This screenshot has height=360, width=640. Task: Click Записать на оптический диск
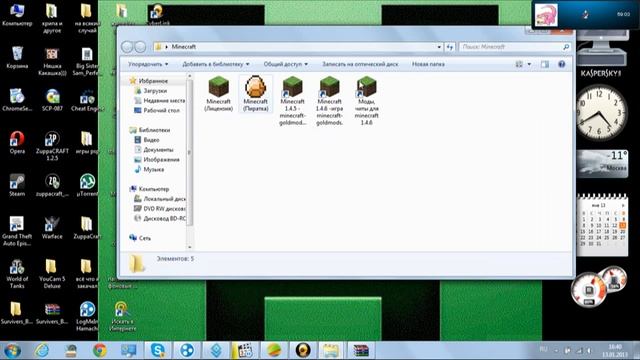pos(360,64)
